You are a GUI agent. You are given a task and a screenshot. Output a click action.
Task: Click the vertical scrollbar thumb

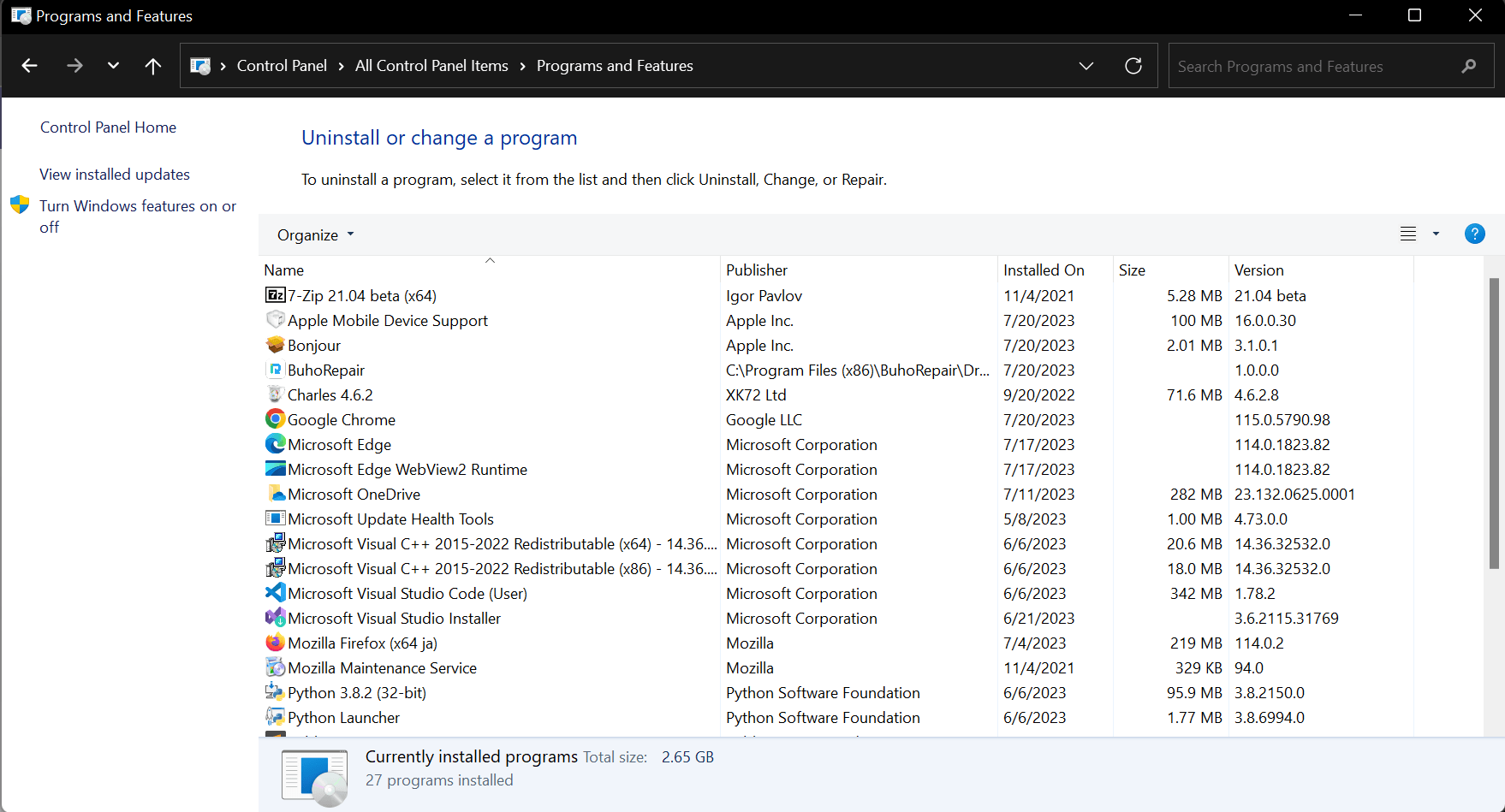pos(1494,424)
